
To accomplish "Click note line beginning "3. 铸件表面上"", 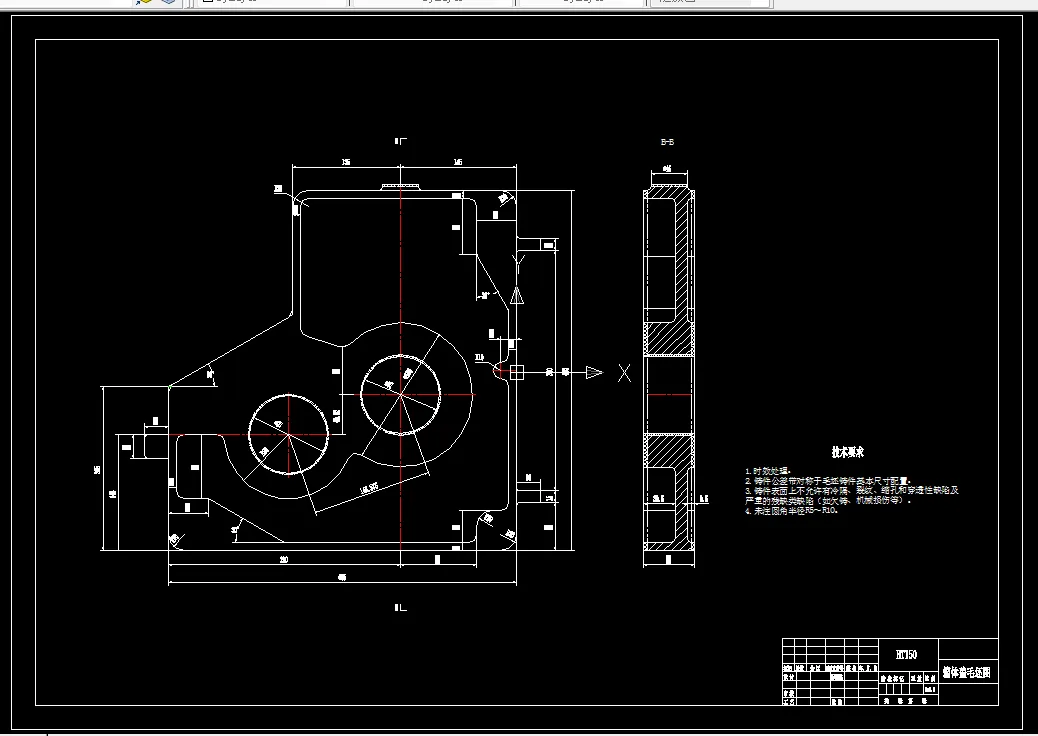I will pyautogui.click(x=852, y=490).
